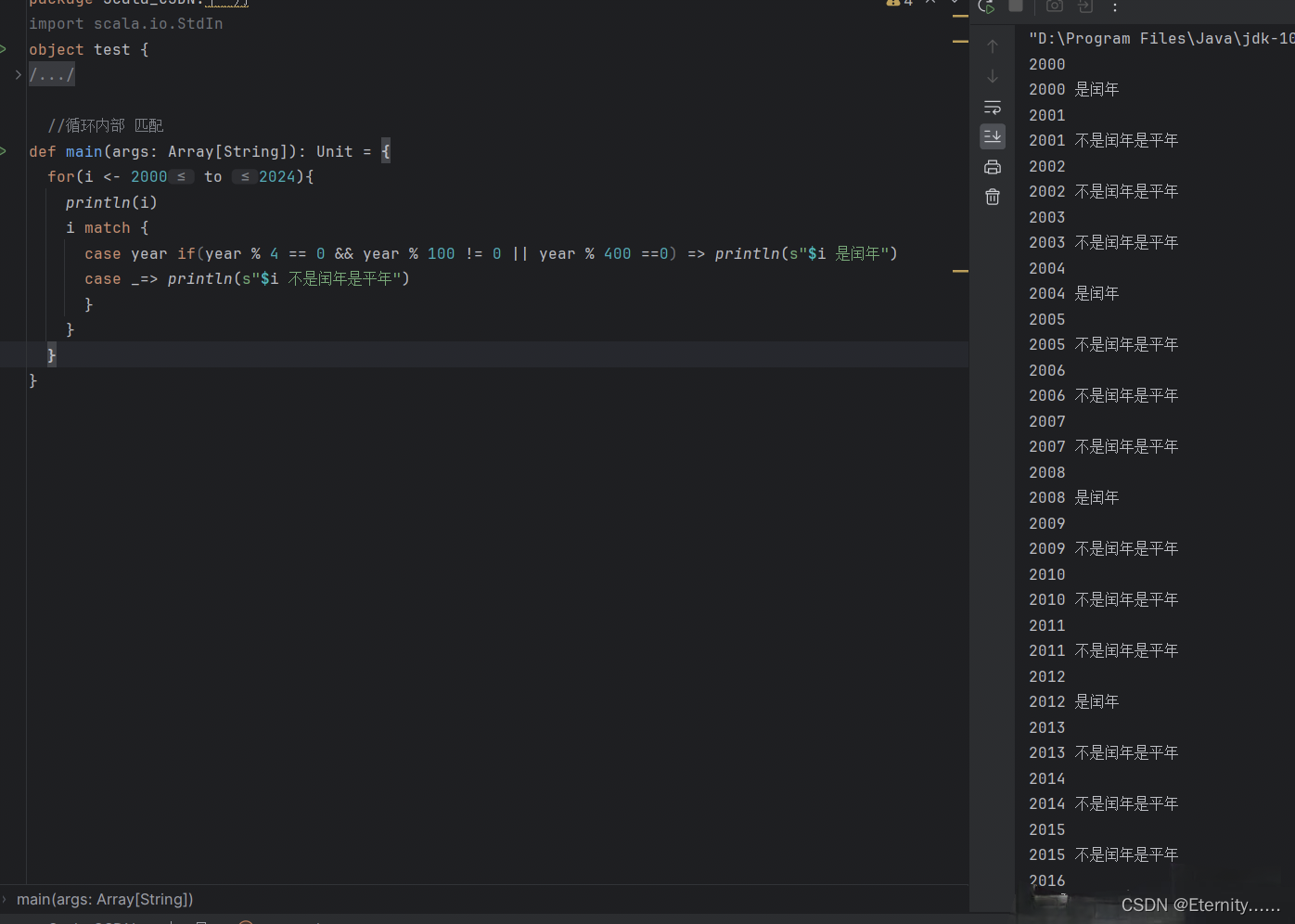Click the console line '2010 不是闰年是平年'
Image resolution: width=1295 pixels, height=924 pixels.
1104,599
